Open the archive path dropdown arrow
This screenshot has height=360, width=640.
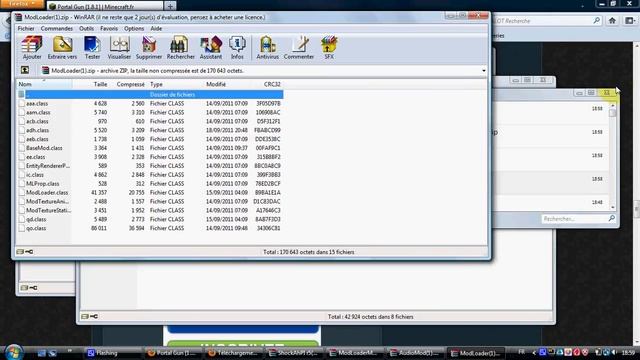coord(484,71)
